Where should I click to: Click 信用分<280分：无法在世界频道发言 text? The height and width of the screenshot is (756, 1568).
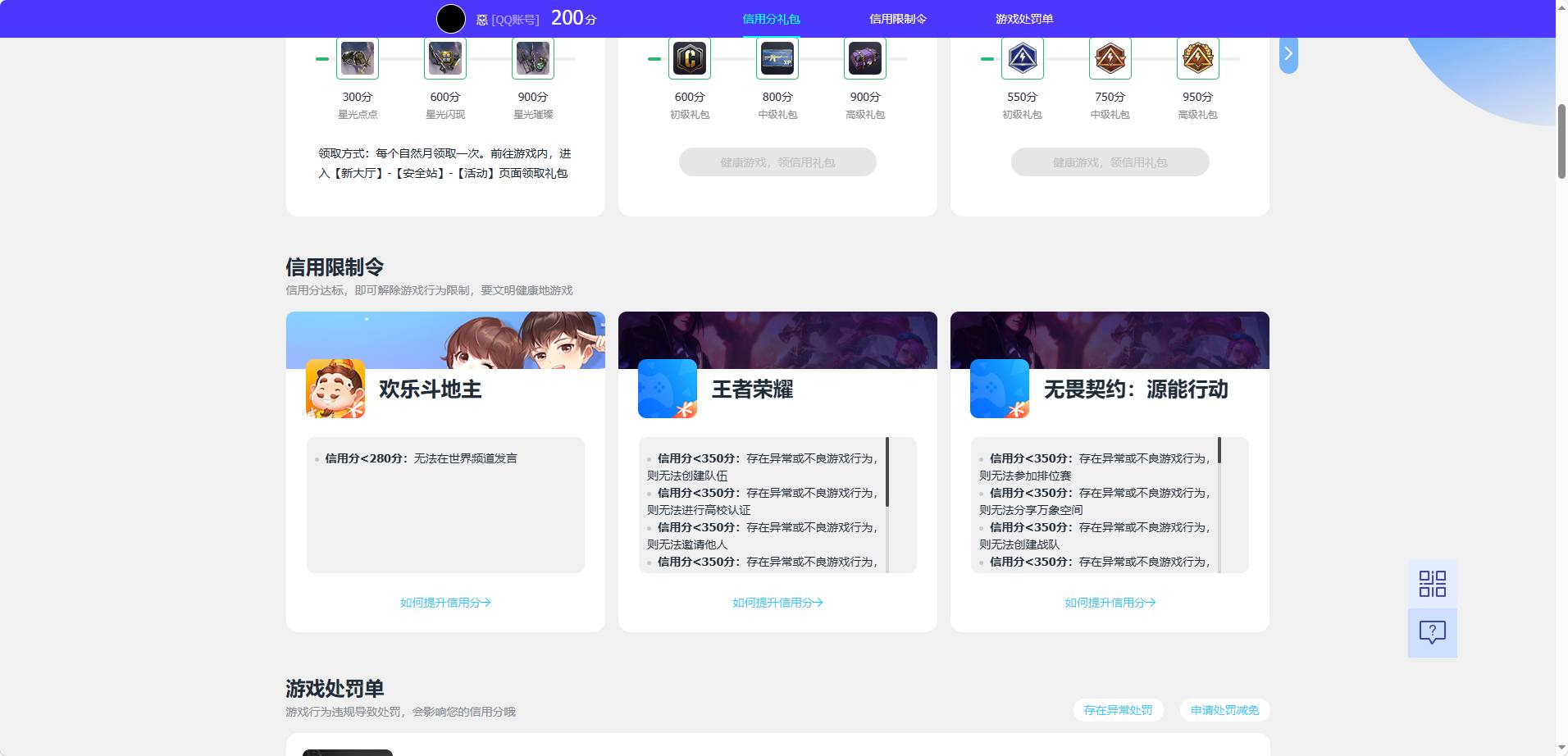[421, 458]
